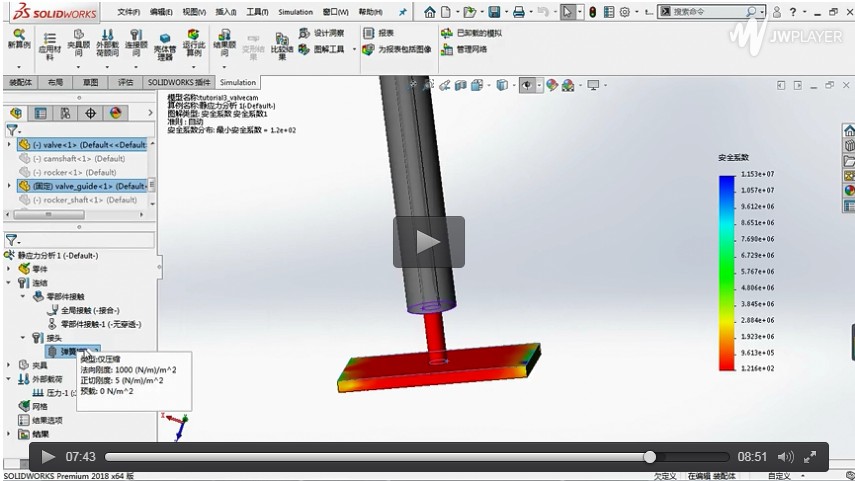Open the Results Advisor (结果顾问) icon

(225, 47)
